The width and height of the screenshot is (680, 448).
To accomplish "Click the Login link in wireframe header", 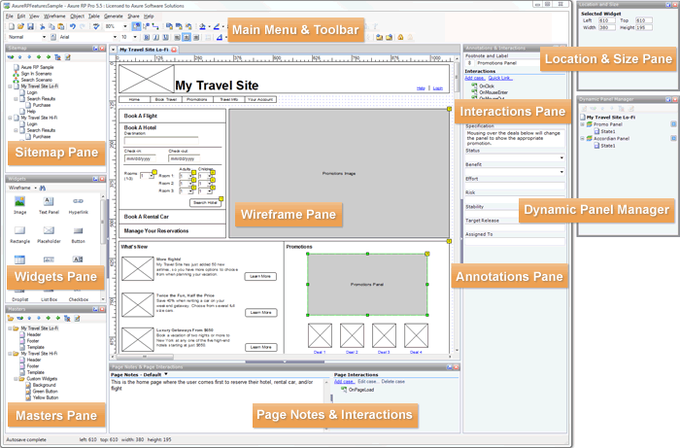I will (438, 88).
